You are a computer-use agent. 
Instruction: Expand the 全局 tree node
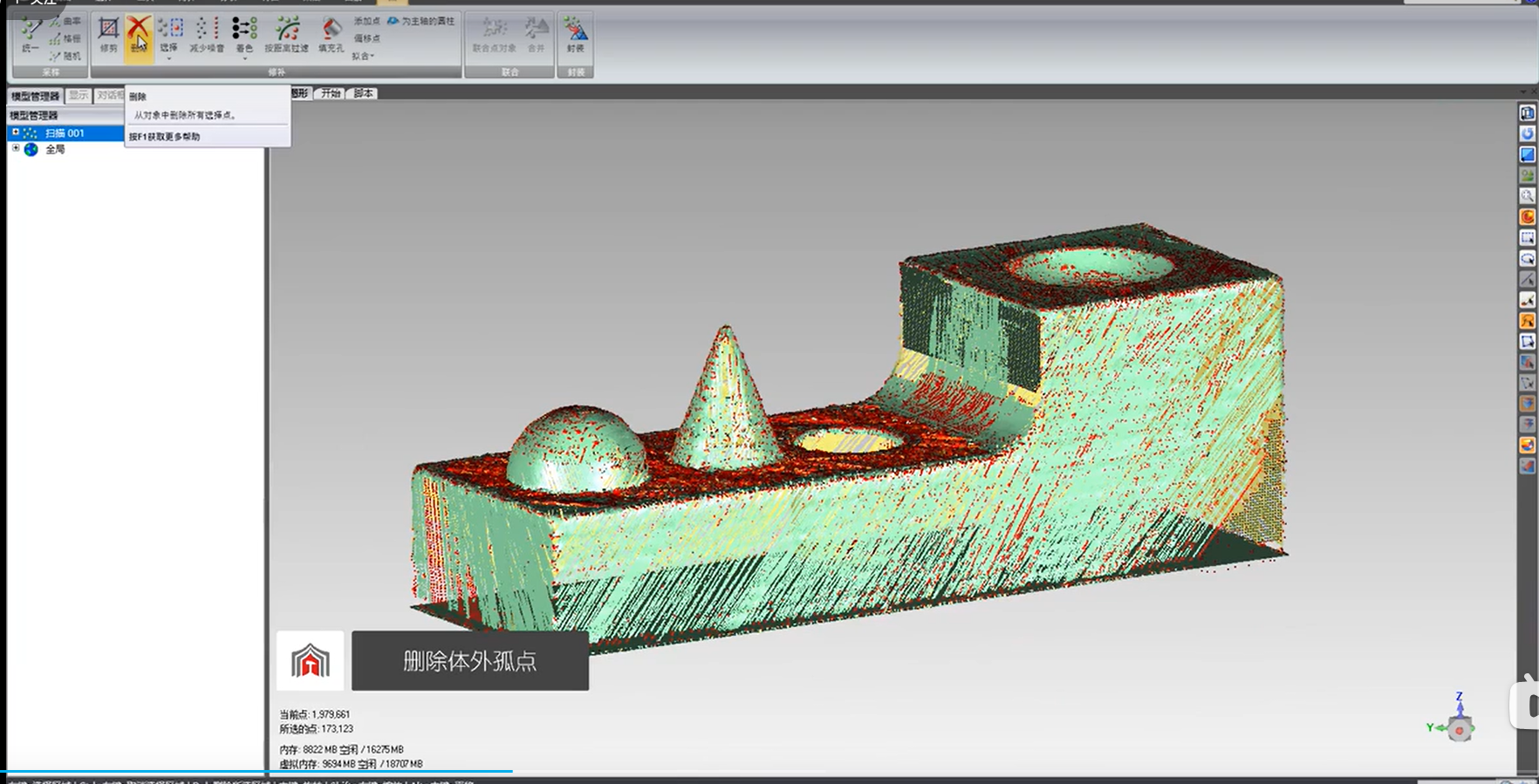click(x=15, y=148)
